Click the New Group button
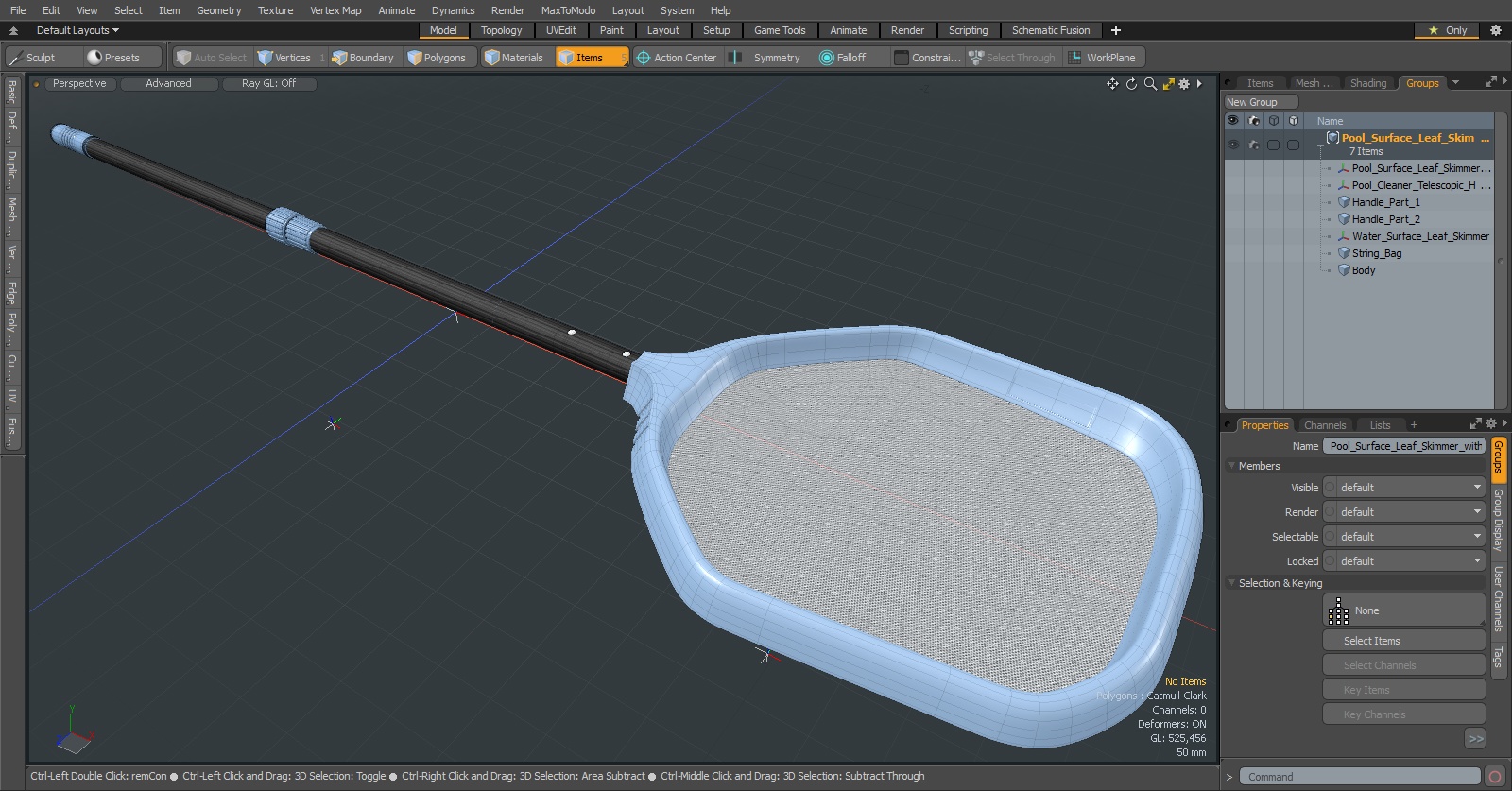Viewport: 1512px width, 791px height. (1261, 102)
